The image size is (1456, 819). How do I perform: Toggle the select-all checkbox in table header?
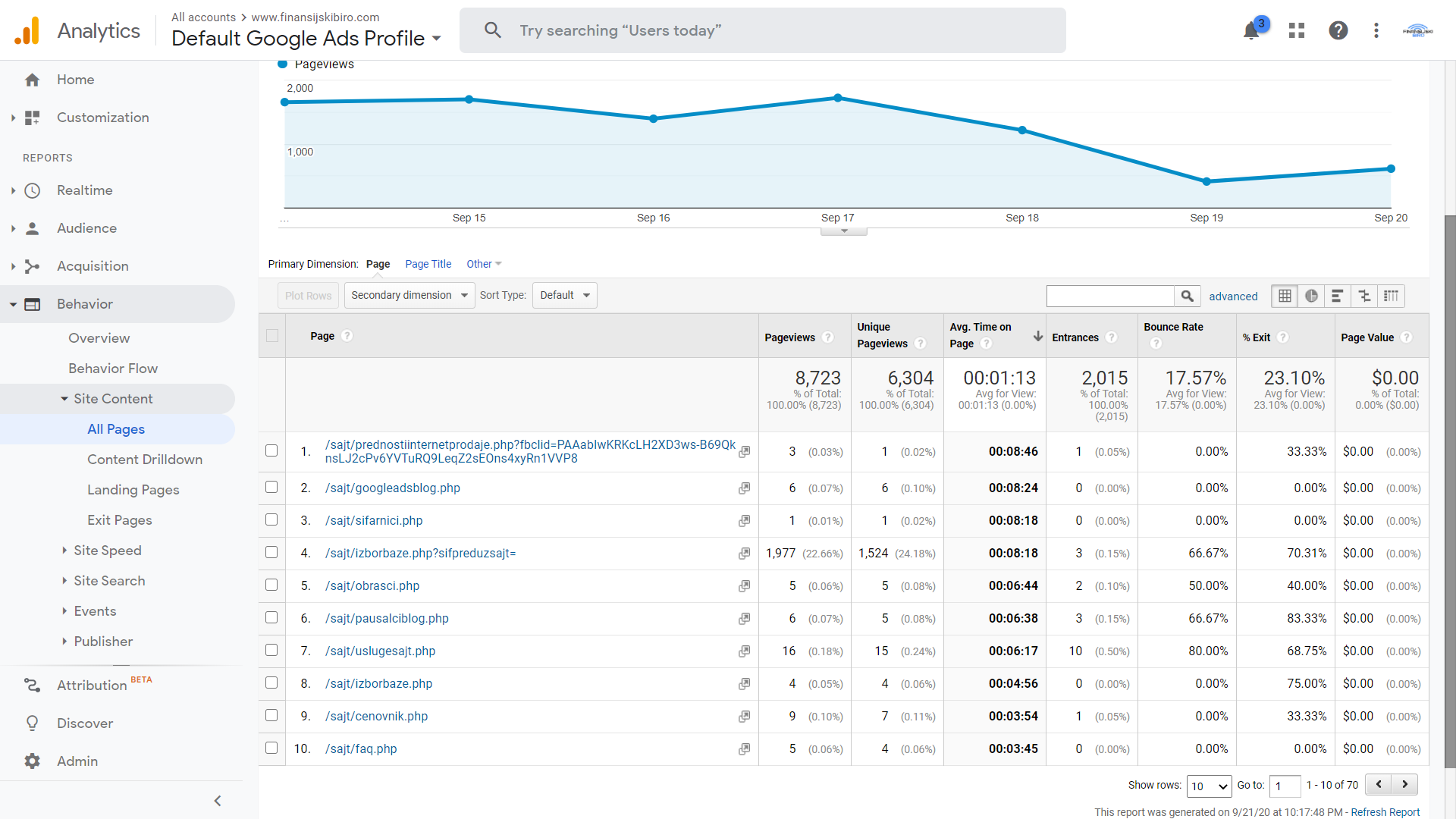[272, 336]
